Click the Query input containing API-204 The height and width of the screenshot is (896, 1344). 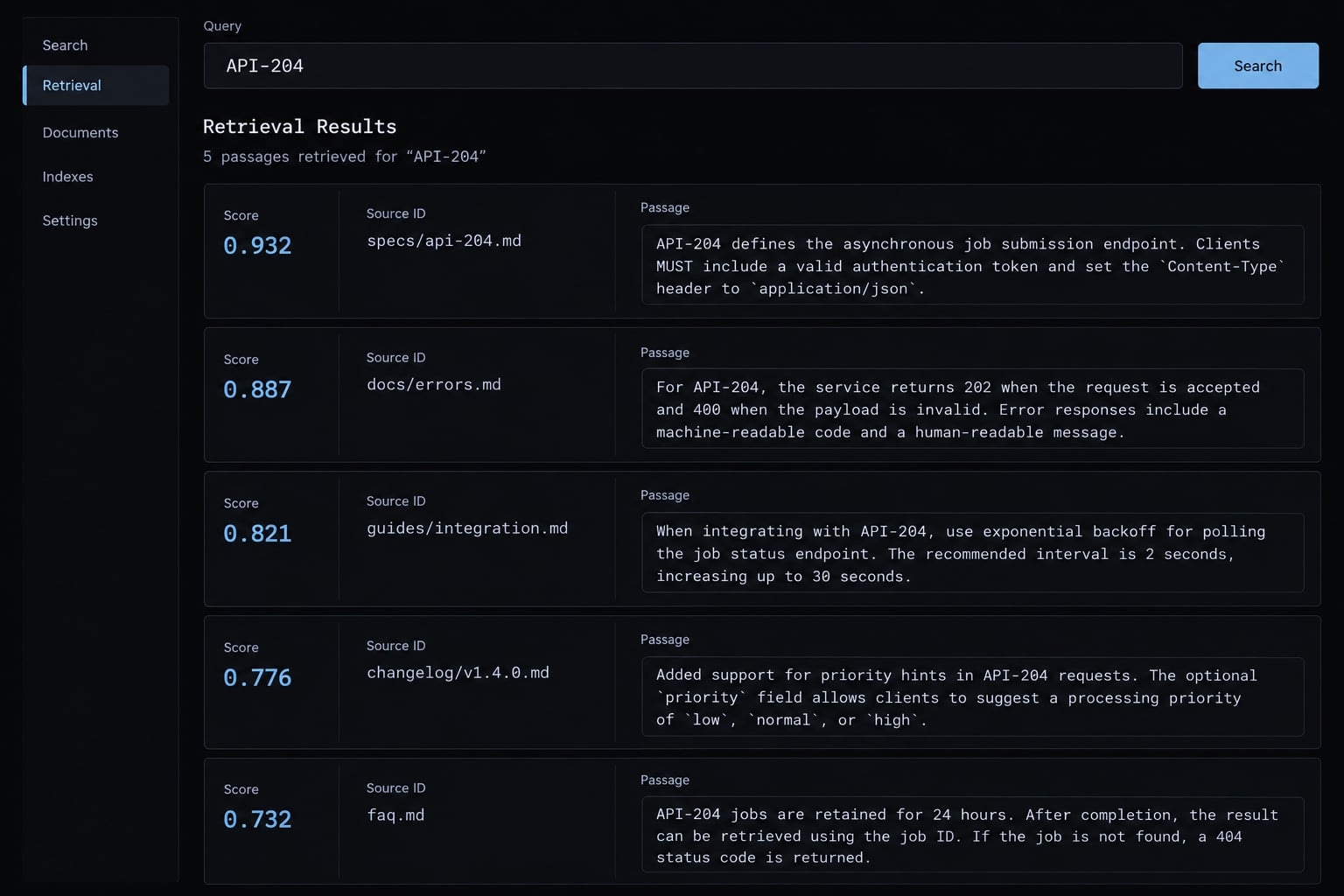pos(693,66)
